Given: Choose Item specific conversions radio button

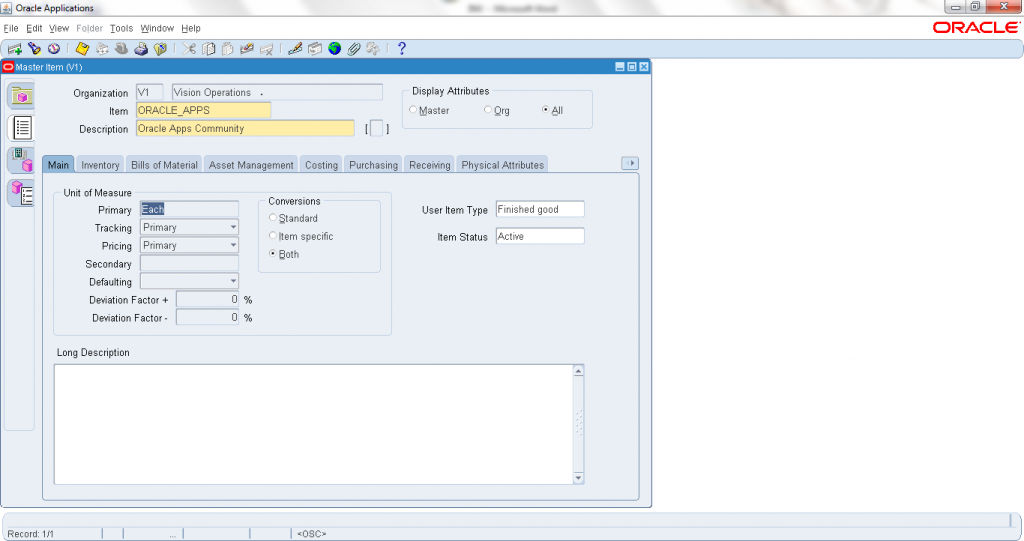Looking at the screenshot, I should 274,236.
